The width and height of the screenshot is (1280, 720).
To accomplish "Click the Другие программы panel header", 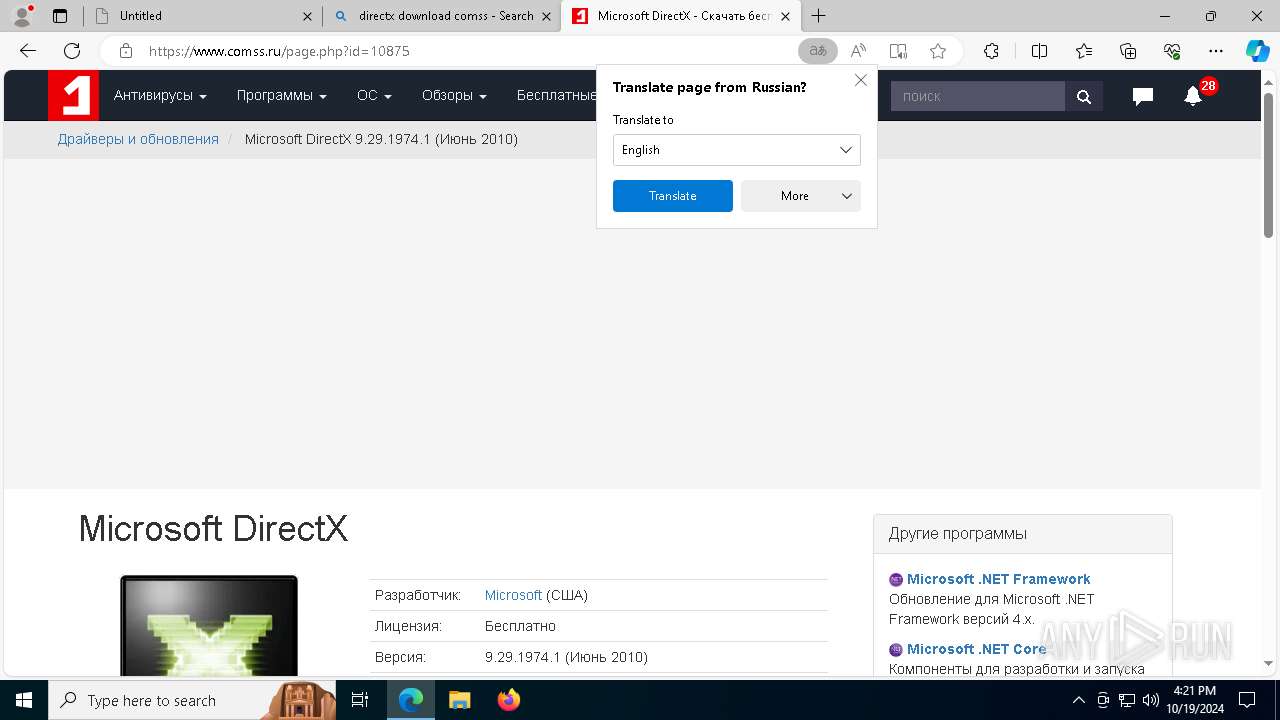I will pos(1023,534).
